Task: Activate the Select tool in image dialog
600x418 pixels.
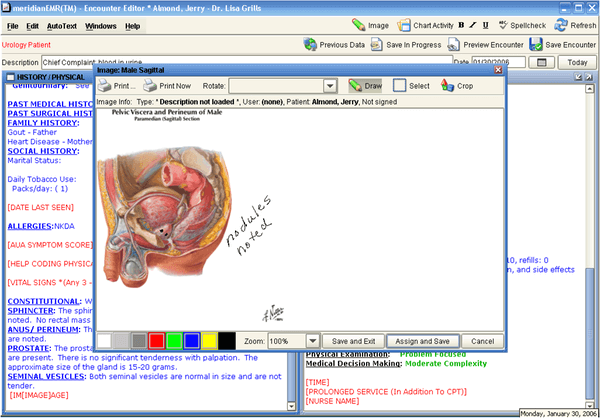Action: coord(411,87)
